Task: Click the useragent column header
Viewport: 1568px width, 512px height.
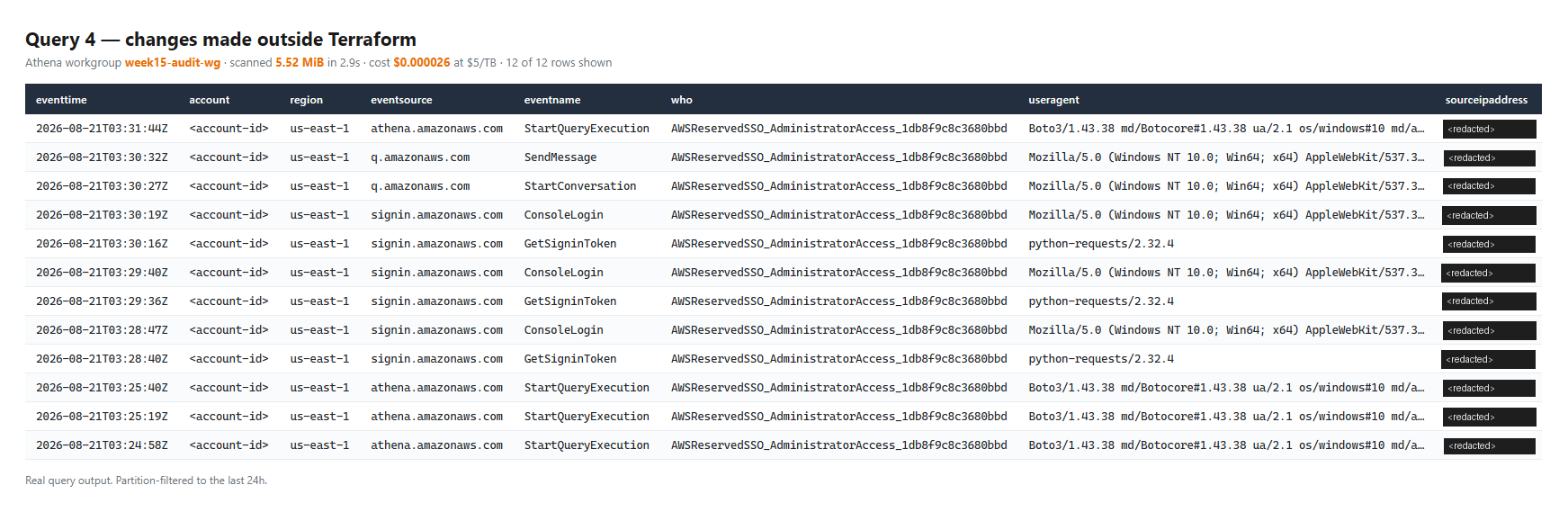Action: point(1053,100)
